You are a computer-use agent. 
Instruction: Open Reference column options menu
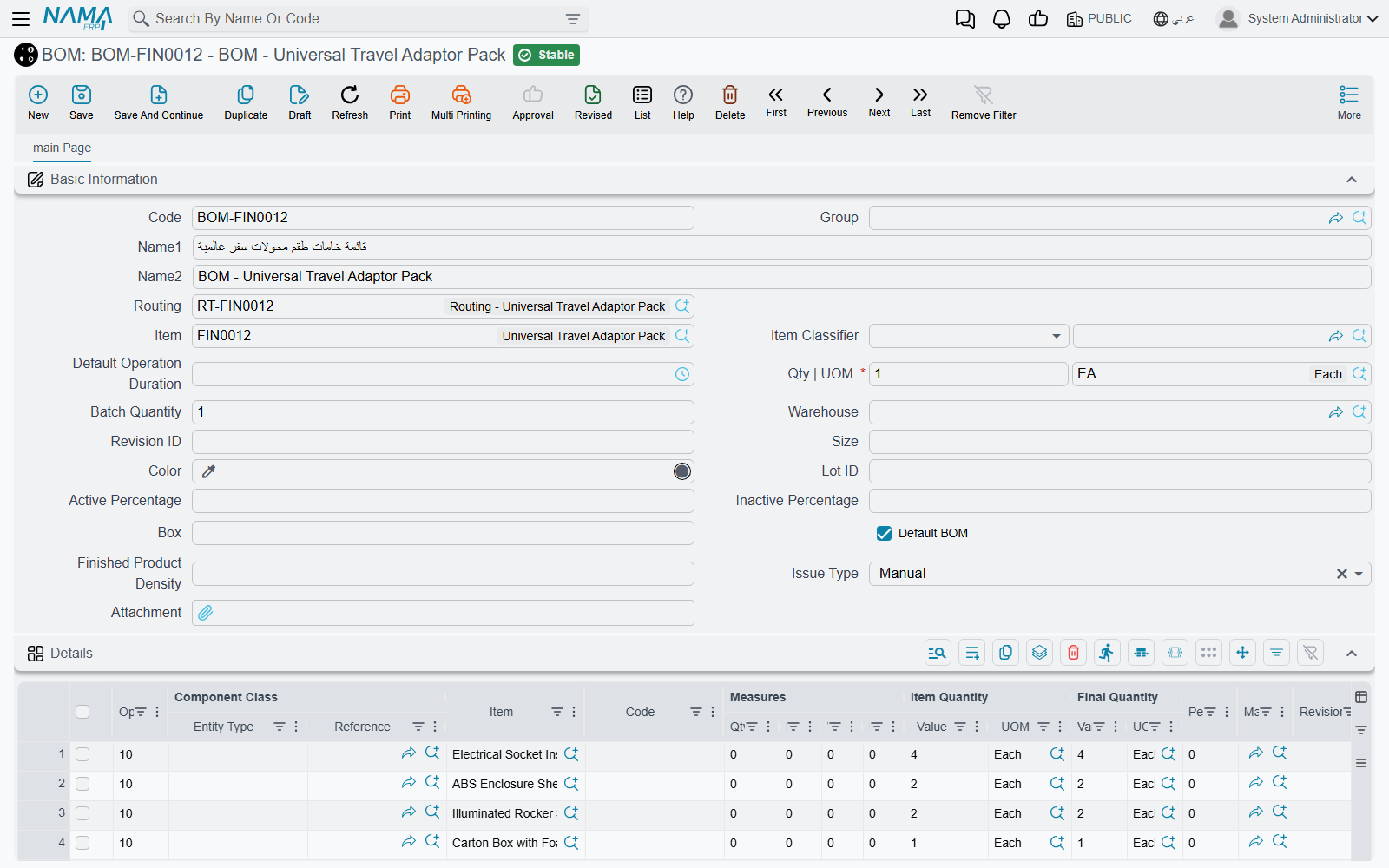[x=435, y=727]
